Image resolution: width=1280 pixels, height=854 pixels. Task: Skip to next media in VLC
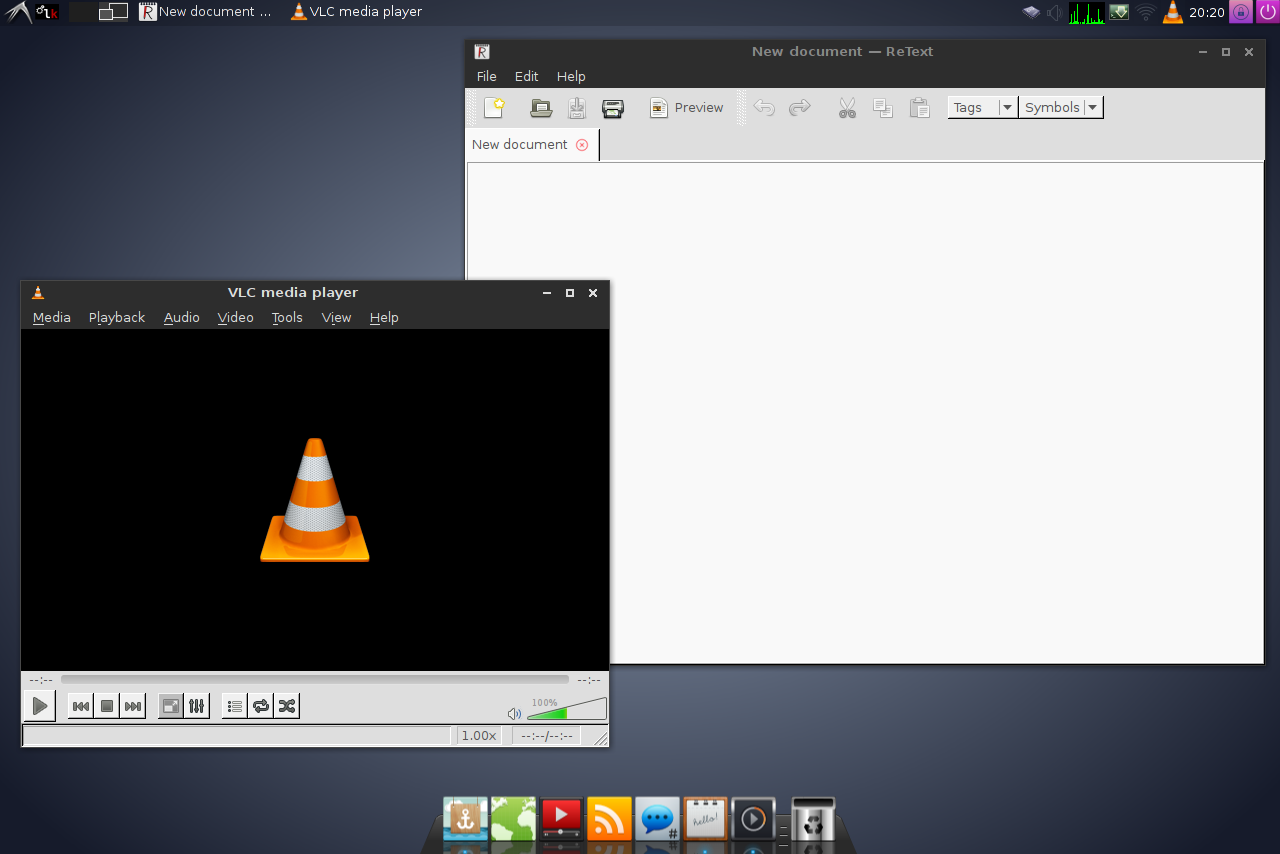[133, 706]
